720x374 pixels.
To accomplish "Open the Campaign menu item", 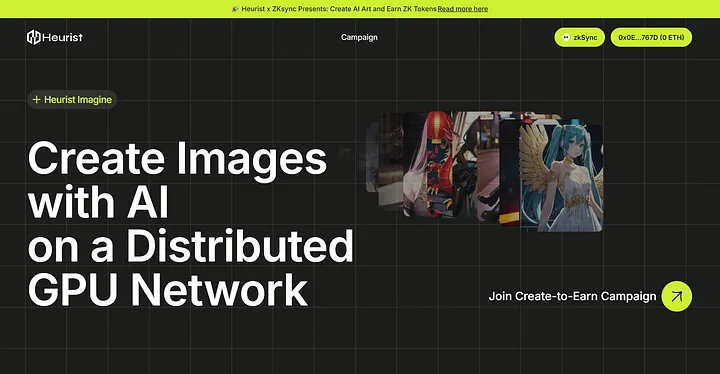I will (359, 37).
